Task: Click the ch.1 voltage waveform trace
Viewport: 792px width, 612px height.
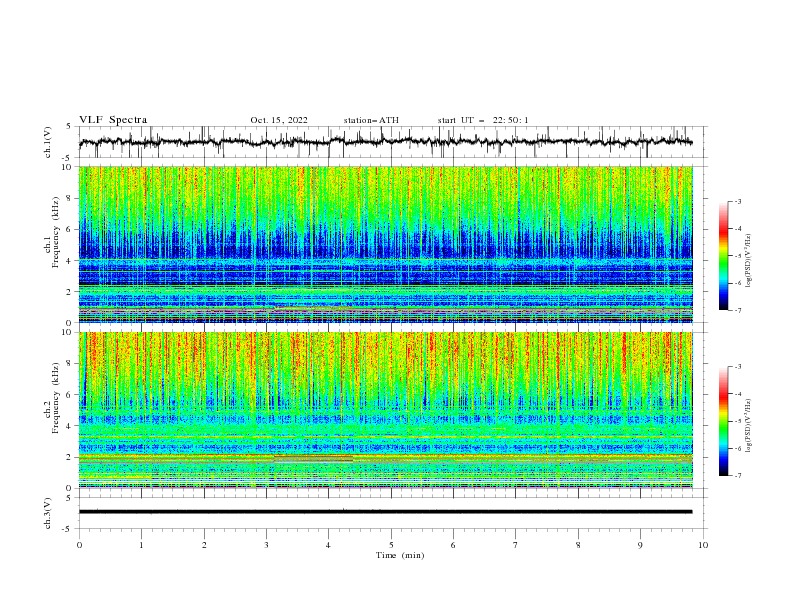Action: (x=385, y=142)
